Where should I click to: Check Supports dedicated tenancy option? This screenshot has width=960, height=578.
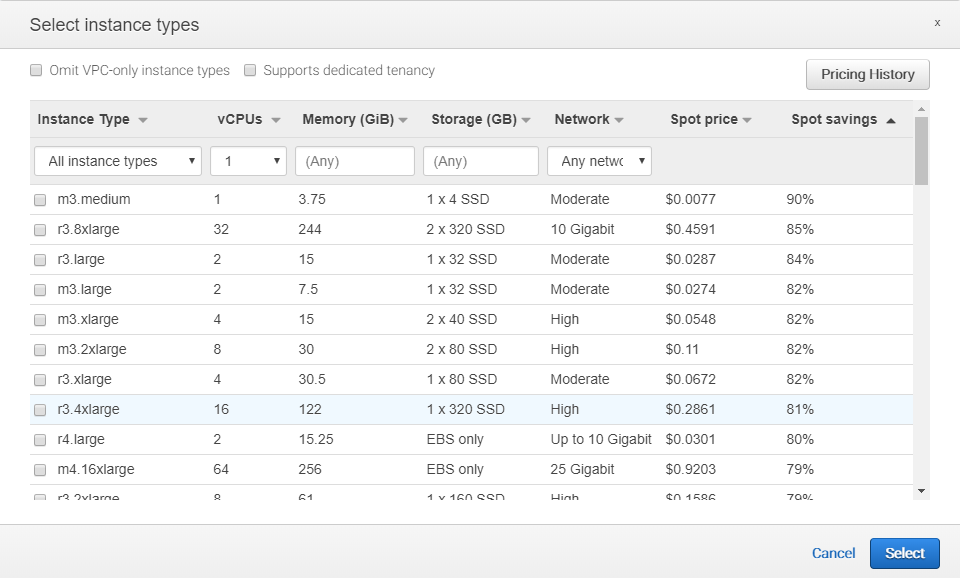click(x=251, y=71)
